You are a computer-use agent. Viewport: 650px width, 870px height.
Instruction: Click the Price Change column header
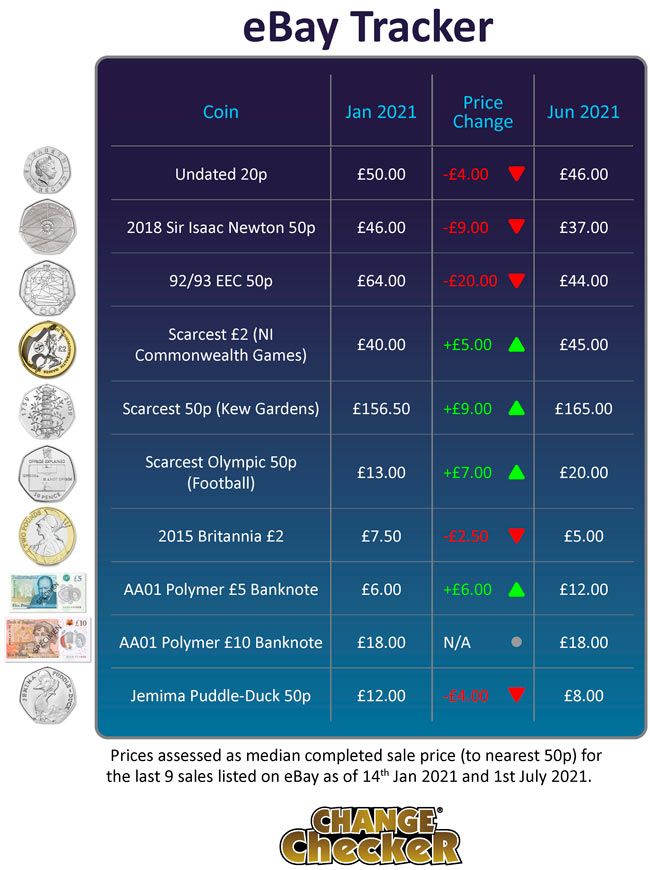(x=483, y=112)
